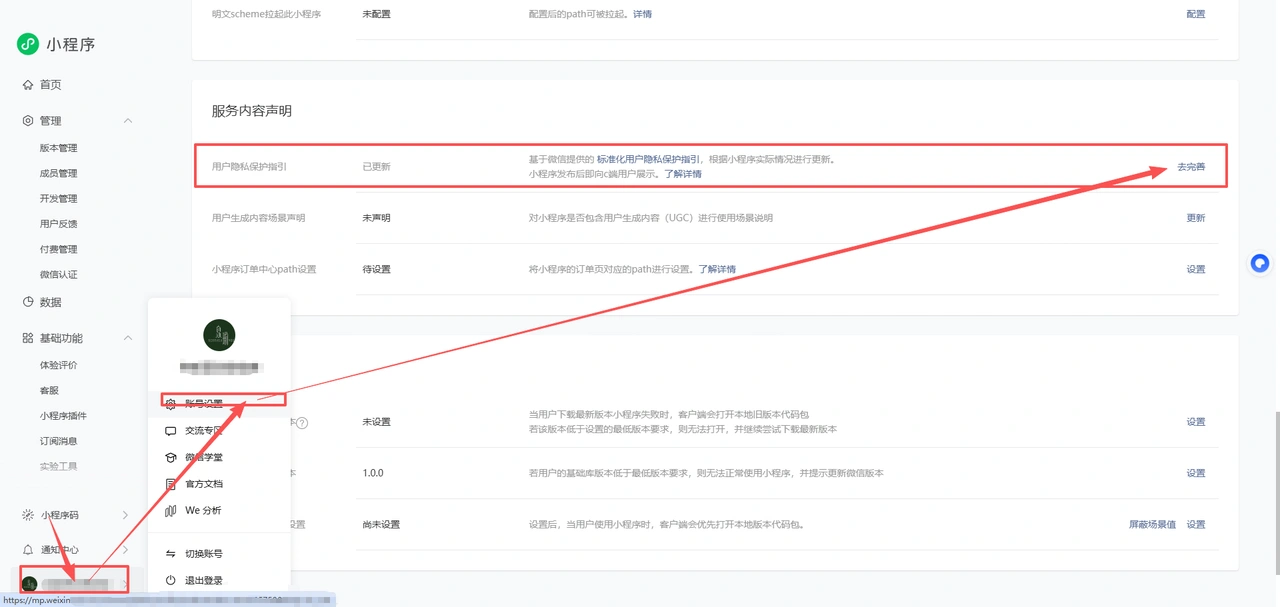Click the help question mark icon

[302, 423]
